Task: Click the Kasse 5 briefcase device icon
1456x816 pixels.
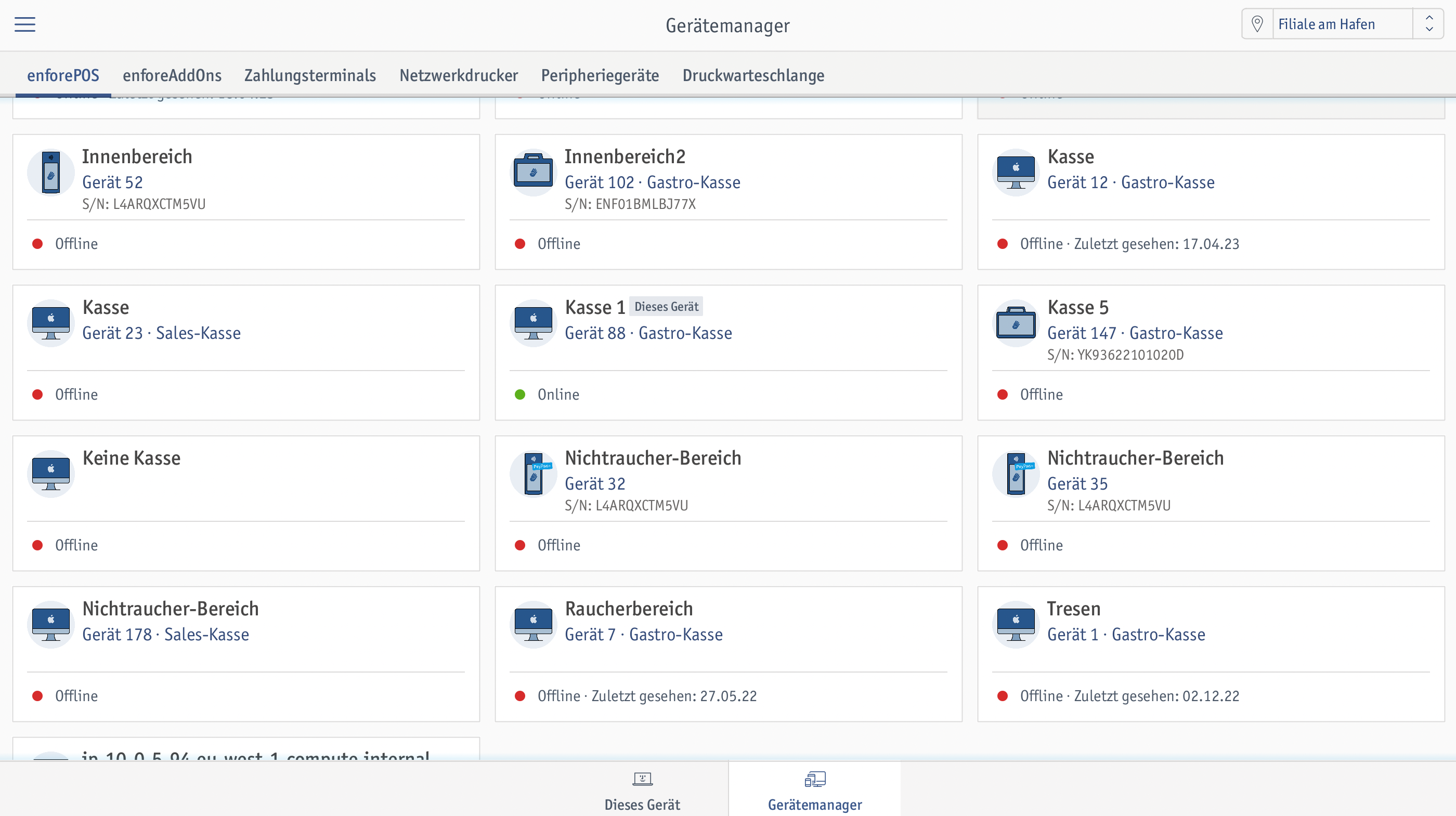Action: pos(1016,323)
